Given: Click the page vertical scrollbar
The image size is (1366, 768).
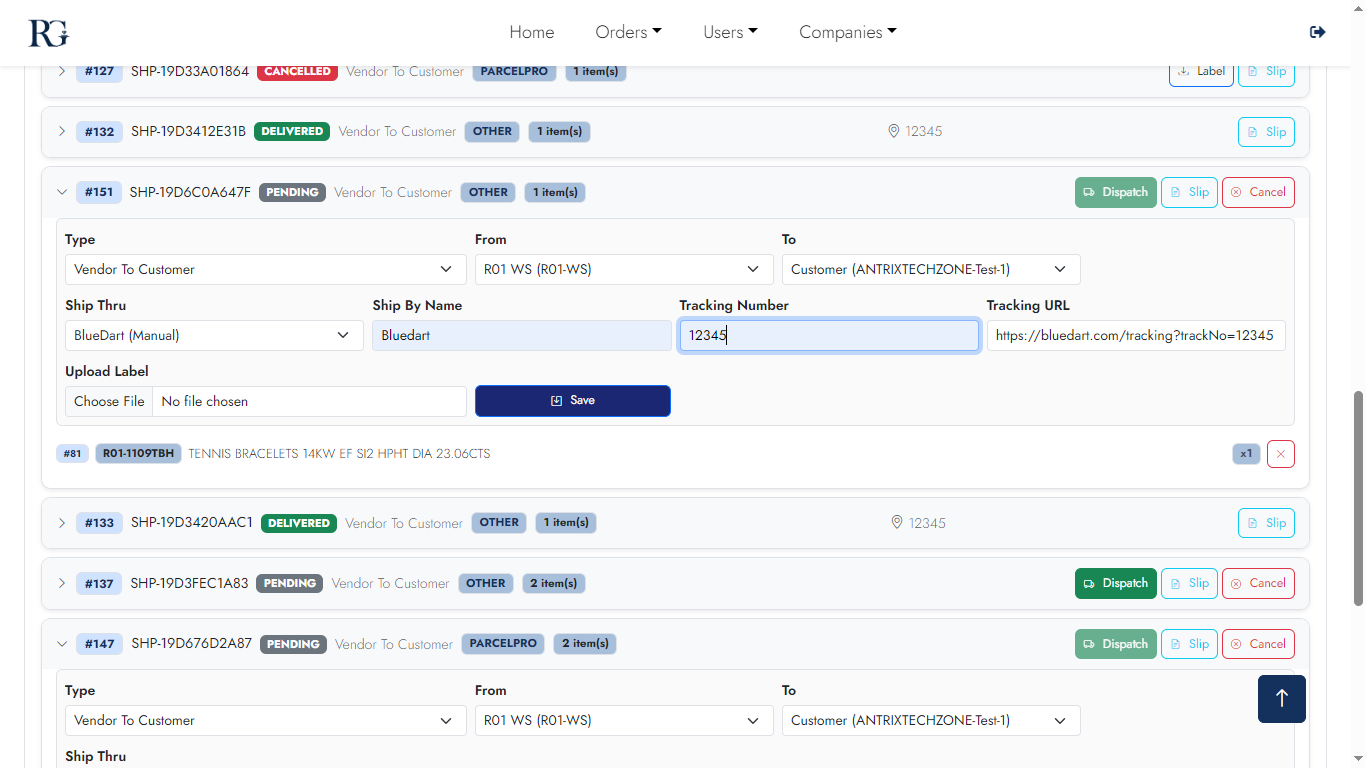Looking at the screenshot, I should (x=1358, y=498).
